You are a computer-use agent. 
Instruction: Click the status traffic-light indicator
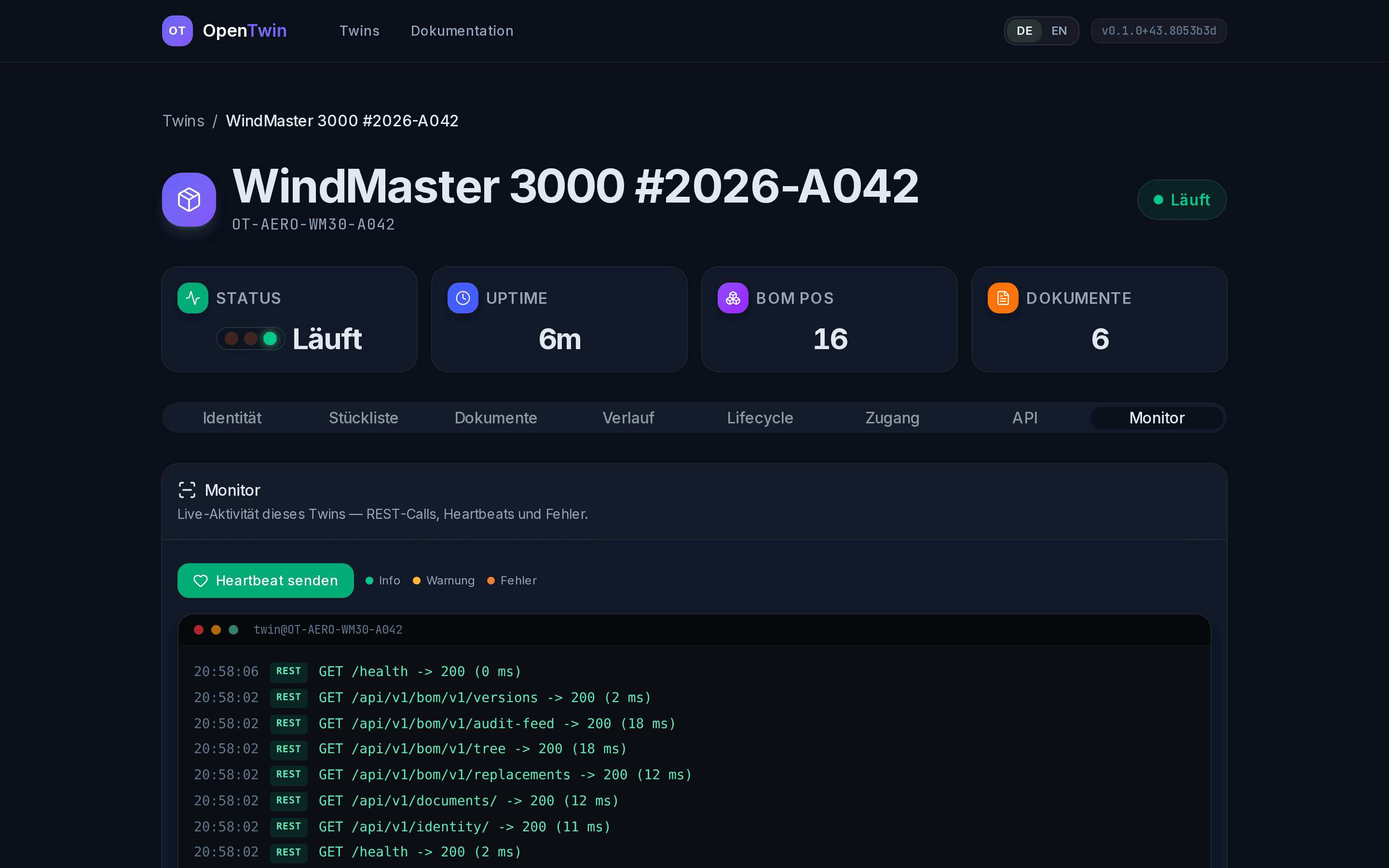pyautogui.click(x=250, y=339)
